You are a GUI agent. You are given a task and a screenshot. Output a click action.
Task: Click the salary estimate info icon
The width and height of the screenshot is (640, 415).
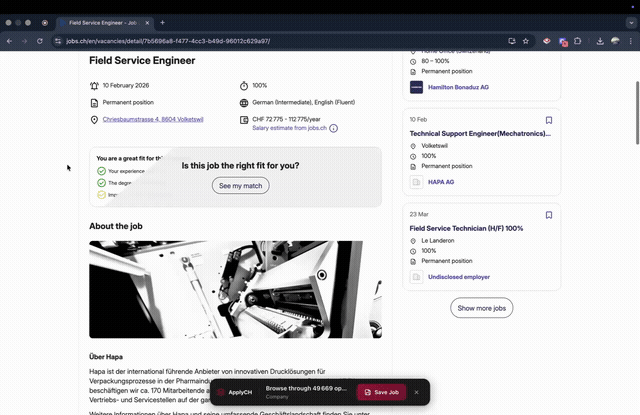(x=334, y=128)
